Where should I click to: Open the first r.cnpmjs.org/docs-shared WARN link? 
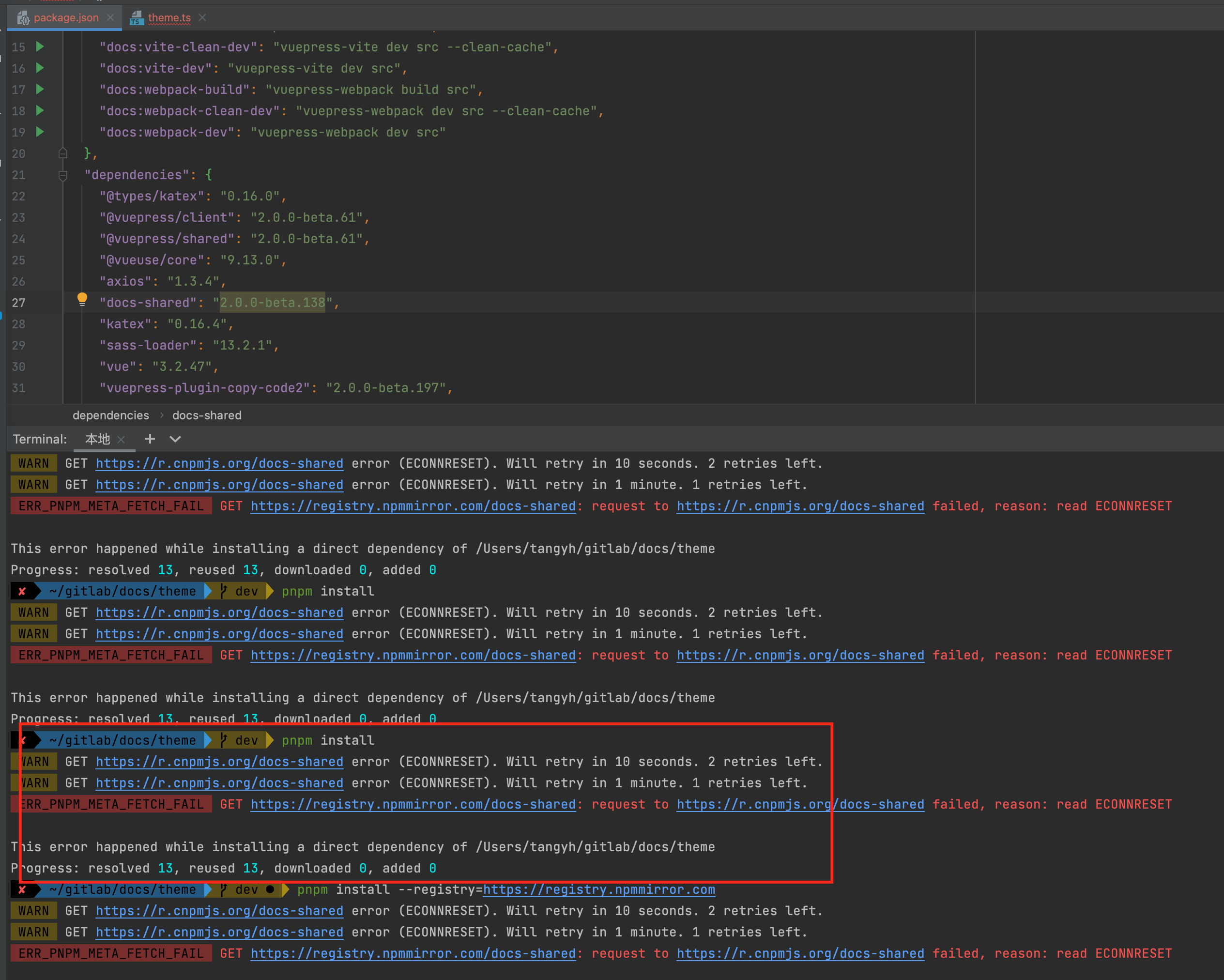pos(219,464)
